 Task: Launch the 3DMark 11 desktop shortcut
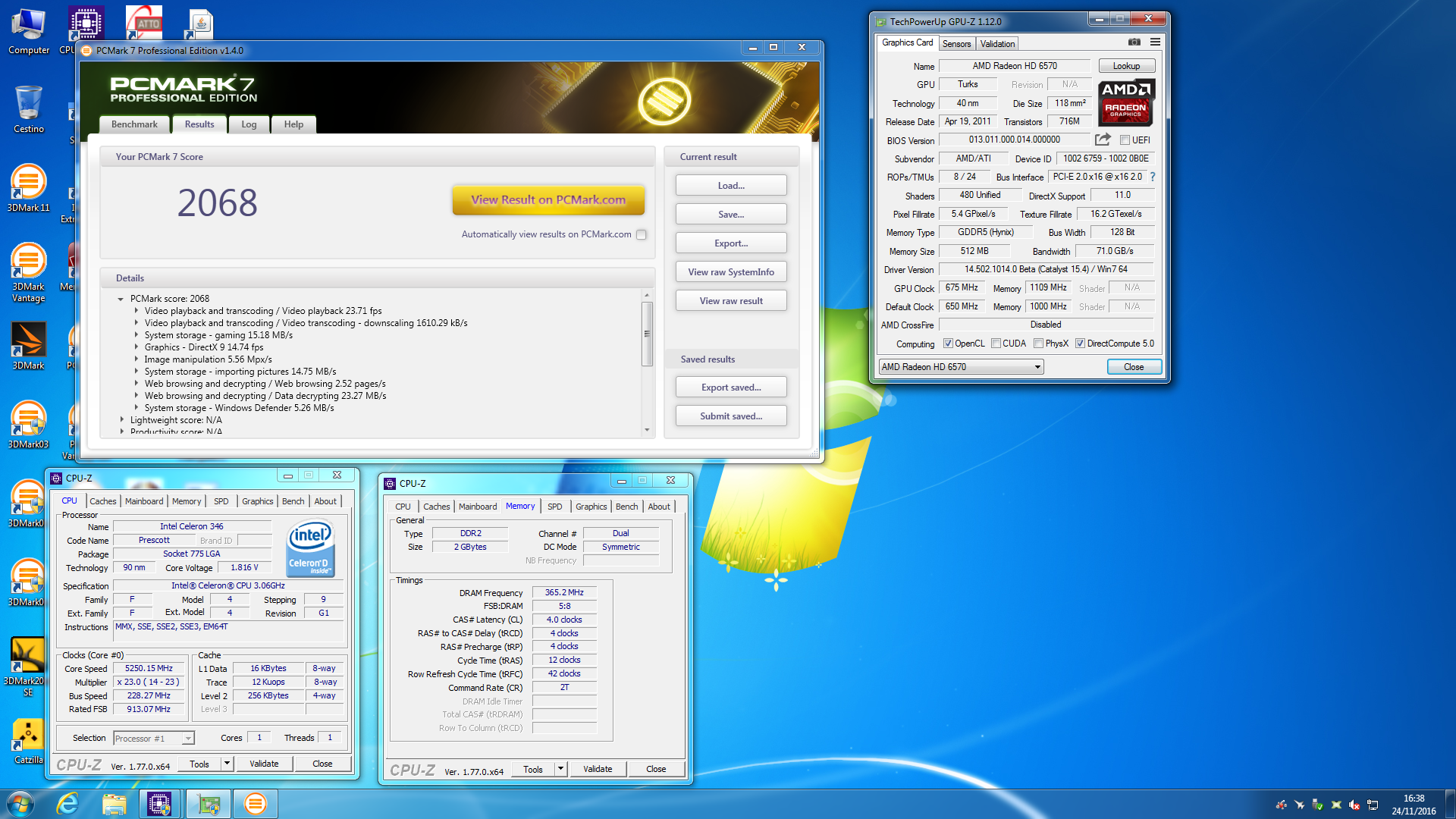(x=29, y=188)
